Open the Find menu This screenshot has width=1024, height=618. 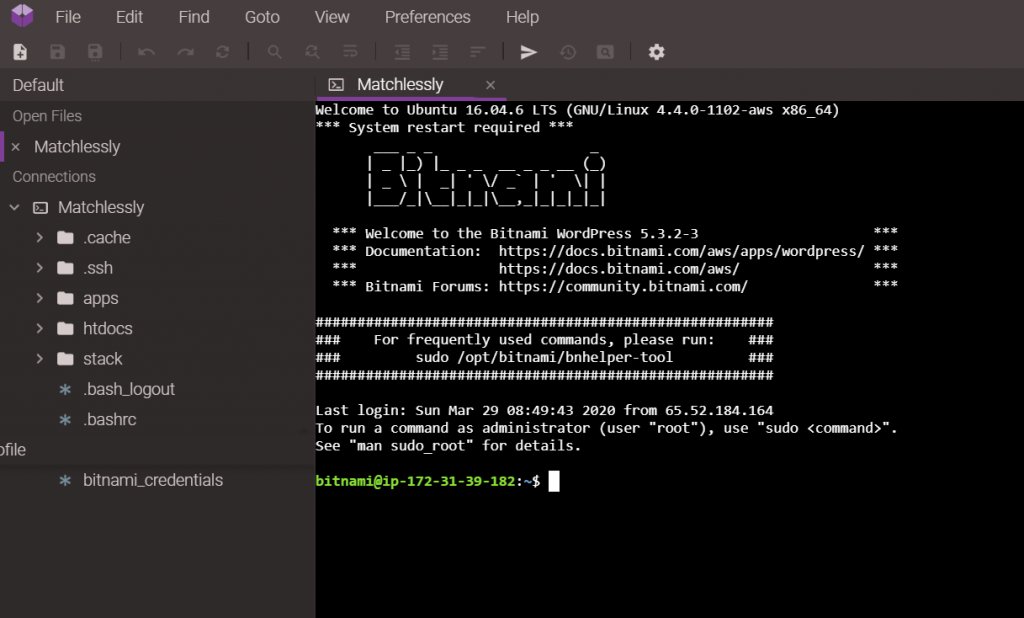click(194, 17)
